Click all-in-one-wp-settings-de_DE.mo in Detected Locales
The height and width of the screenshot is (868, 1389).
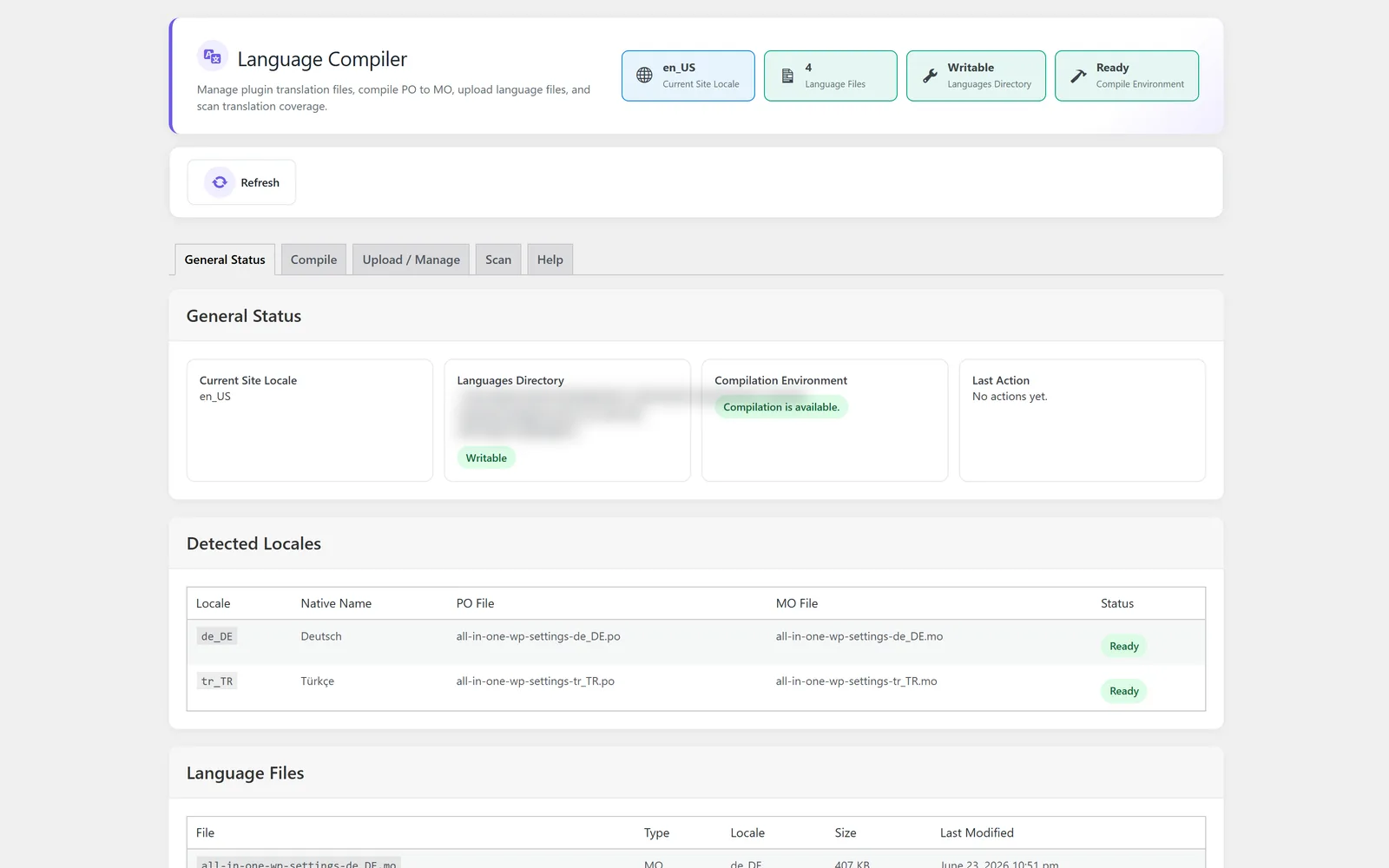(x=859, y=636)
